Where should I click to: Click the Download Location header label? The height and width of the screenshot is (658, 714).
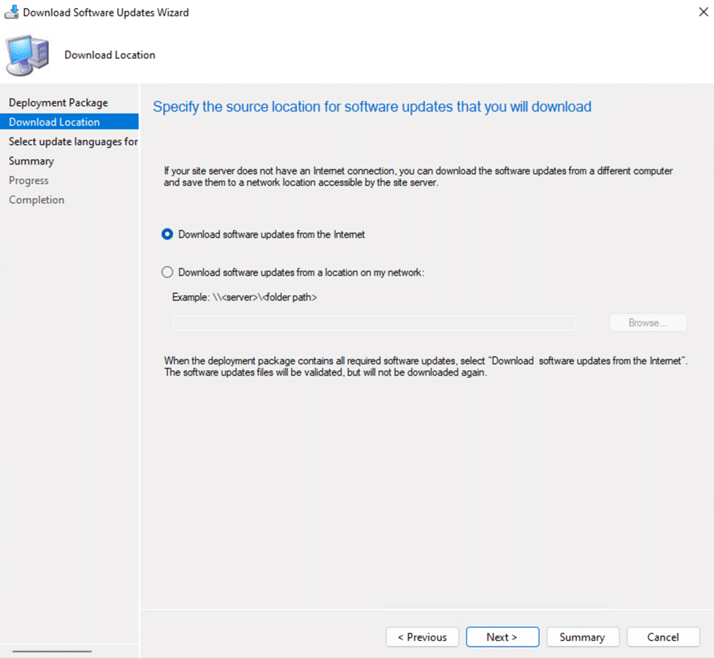(110, 55)
